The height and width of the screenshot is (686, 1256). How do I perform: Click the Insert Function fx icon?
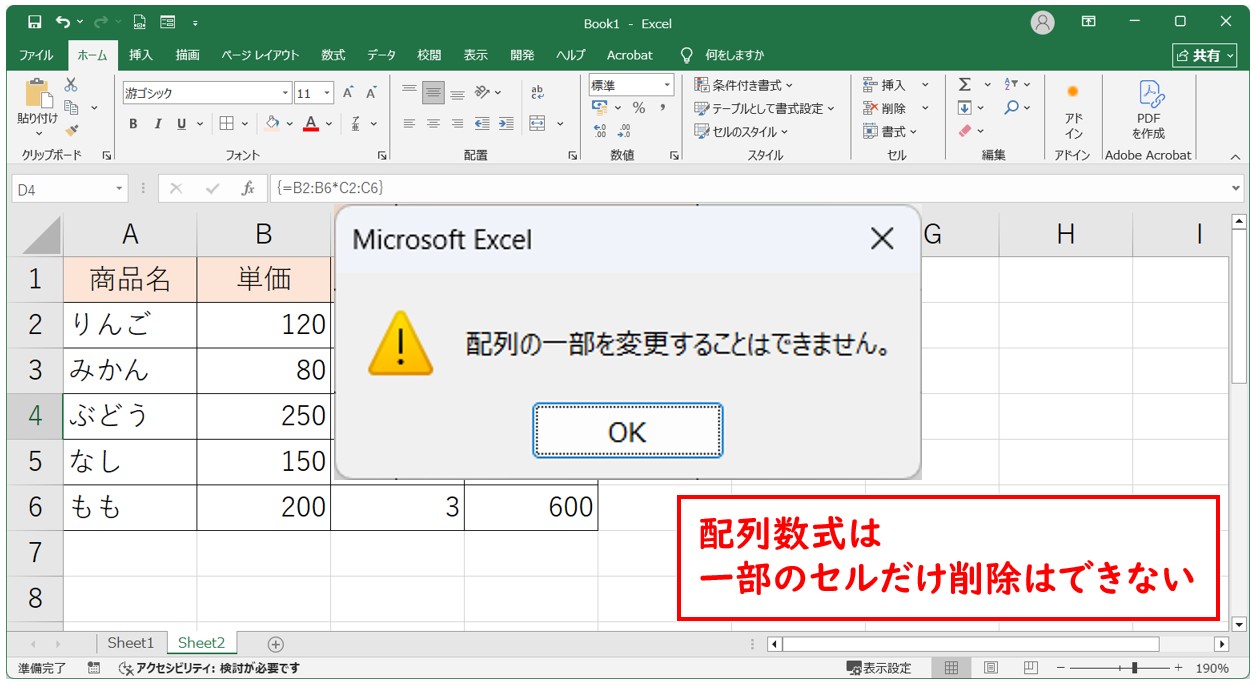[x=248, y=188]
